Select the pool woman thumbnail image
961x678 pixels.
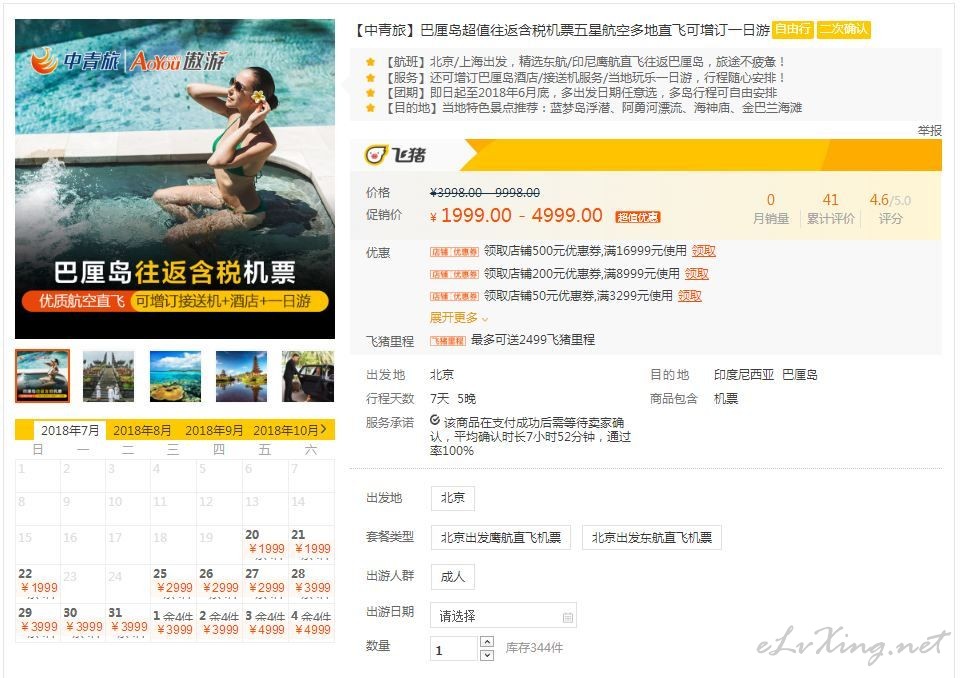pyautogui.click(x=43, y=376)
